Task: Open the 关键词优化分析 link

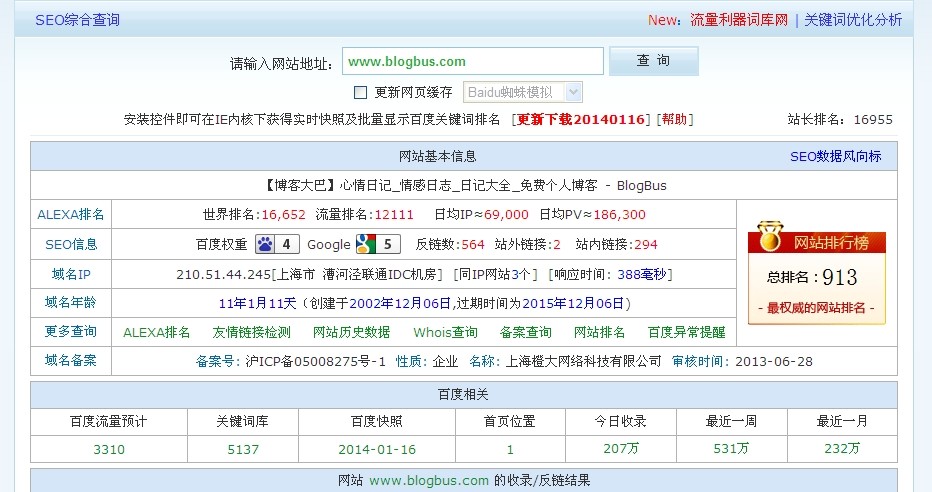Action: click(x=853, y=20)
